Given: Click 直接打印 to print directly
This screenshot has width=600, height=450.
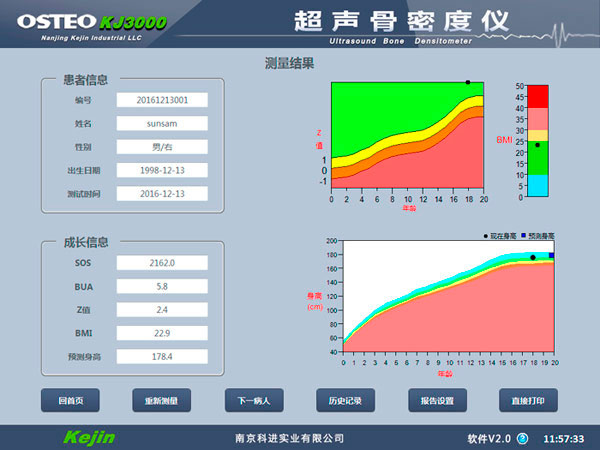Looking at the screenshot, I should click(x=528, y=400).
